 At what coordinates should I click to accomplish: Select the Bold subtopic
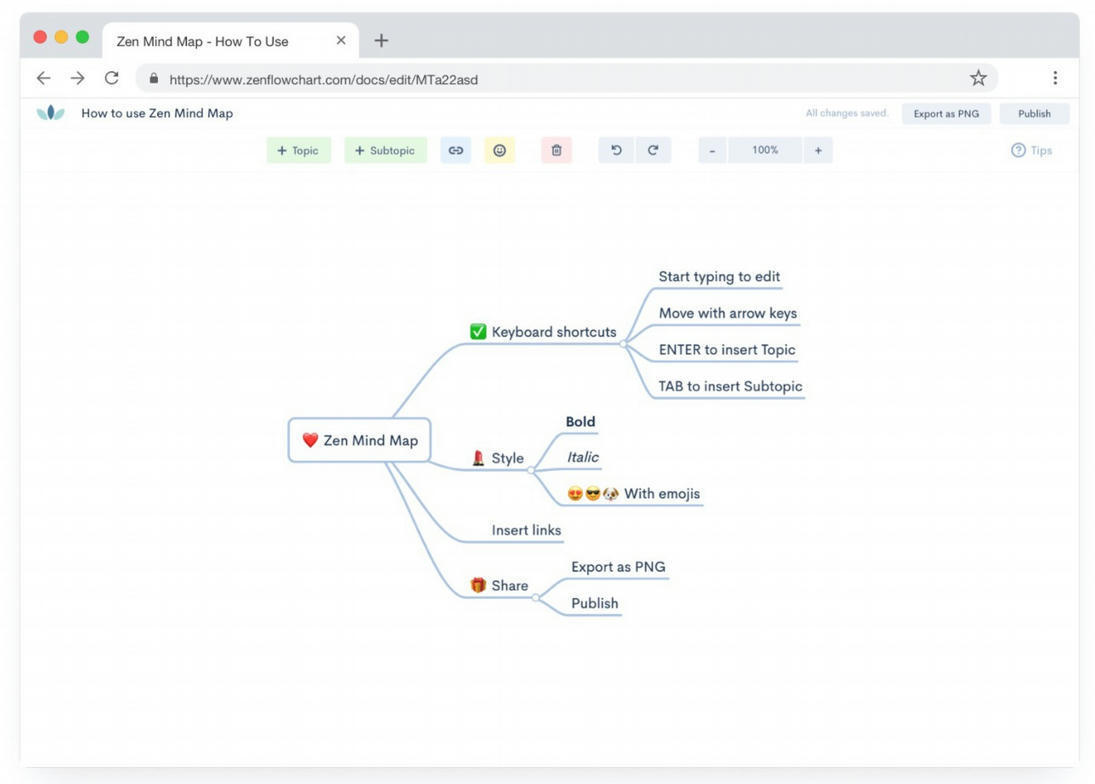(x=580, y=422)
